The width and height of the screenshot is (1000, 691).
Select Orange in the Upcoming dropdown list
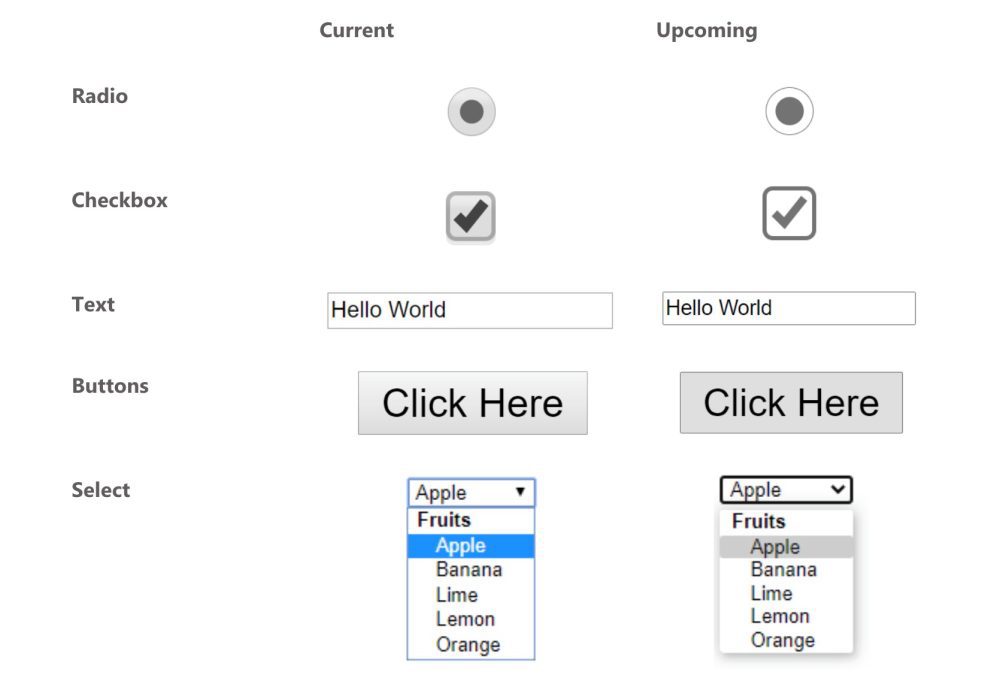click(x=783, y=640)
